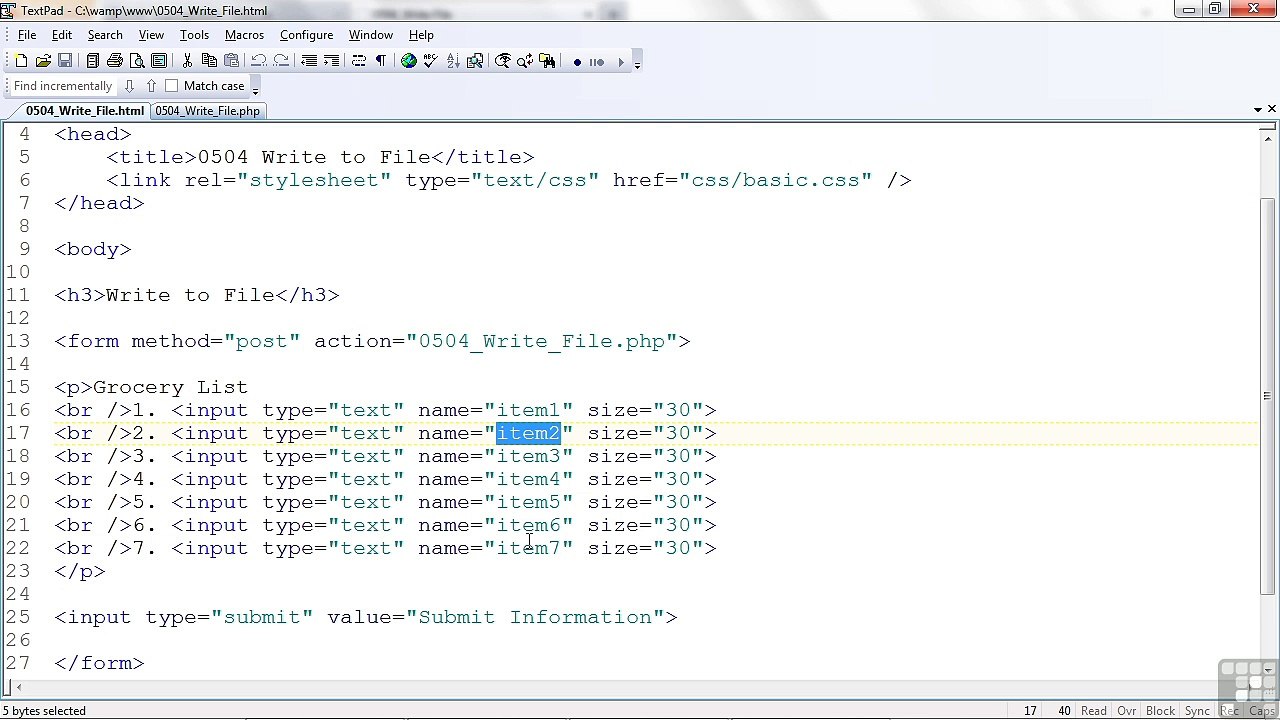
Task: Toggle Ovr overtype indicator in status bar
Action: point(1127,711)
